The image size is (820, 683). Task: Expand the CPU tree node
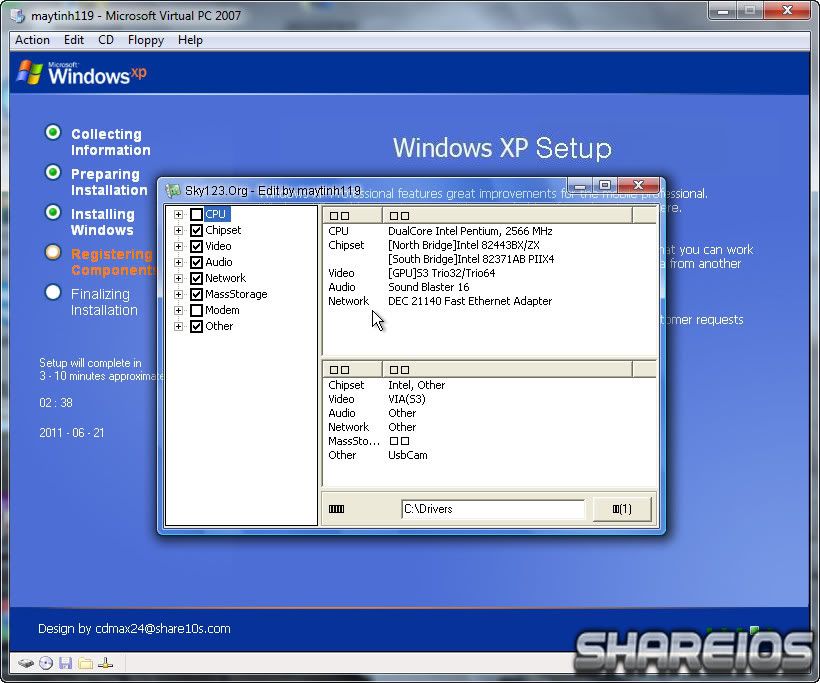pyautogui.click(x=178, y=214)
